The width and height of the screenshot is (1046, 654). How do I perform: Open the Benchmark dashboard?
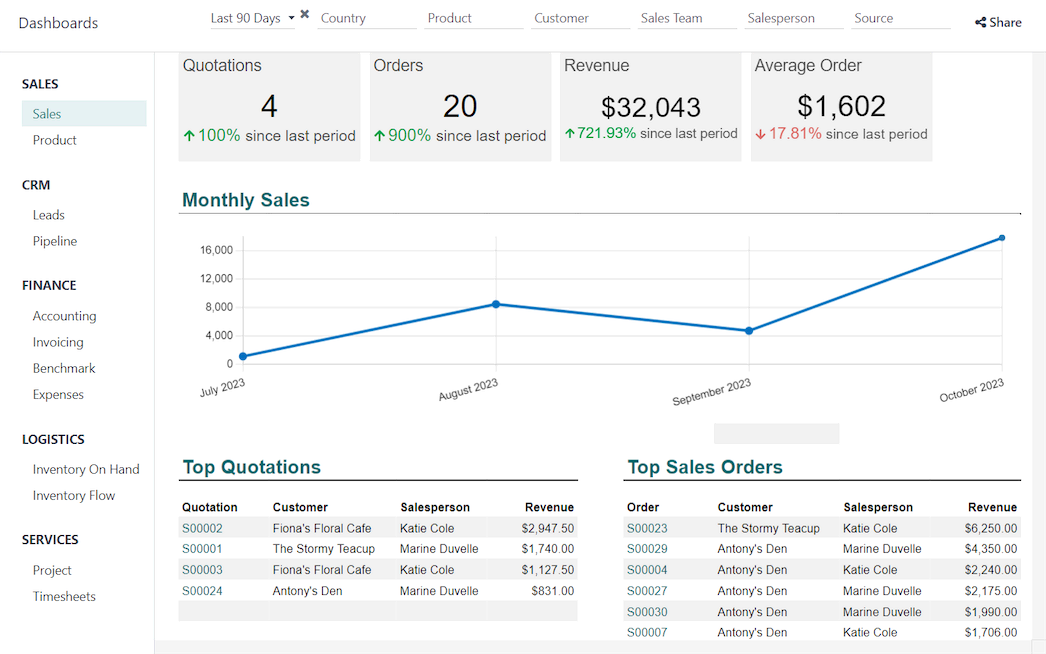click(63, 368)
